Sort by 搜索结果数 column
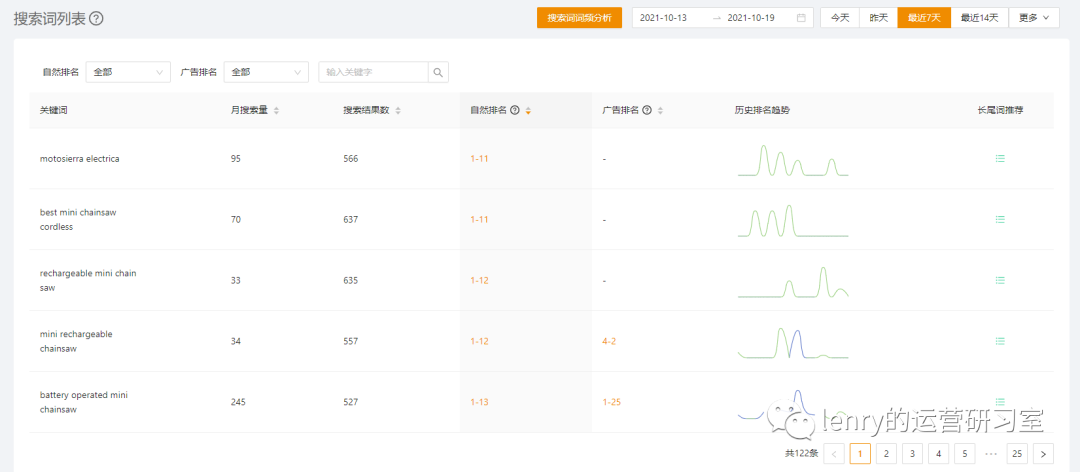The width and height of the screenshot is (1080, 472). 397,110
